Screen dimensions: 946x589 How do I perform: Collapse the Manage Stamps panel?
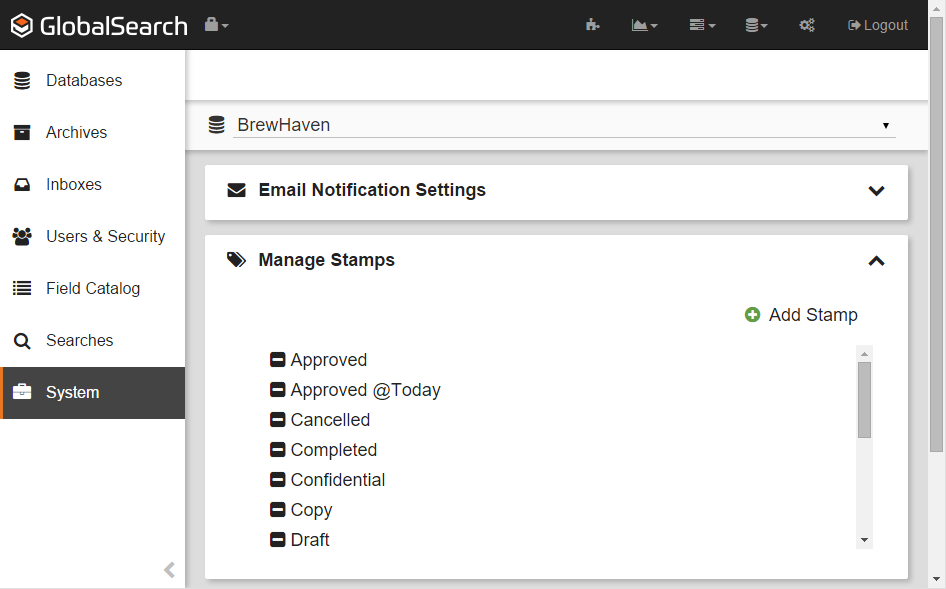click(x=876, y=260)
